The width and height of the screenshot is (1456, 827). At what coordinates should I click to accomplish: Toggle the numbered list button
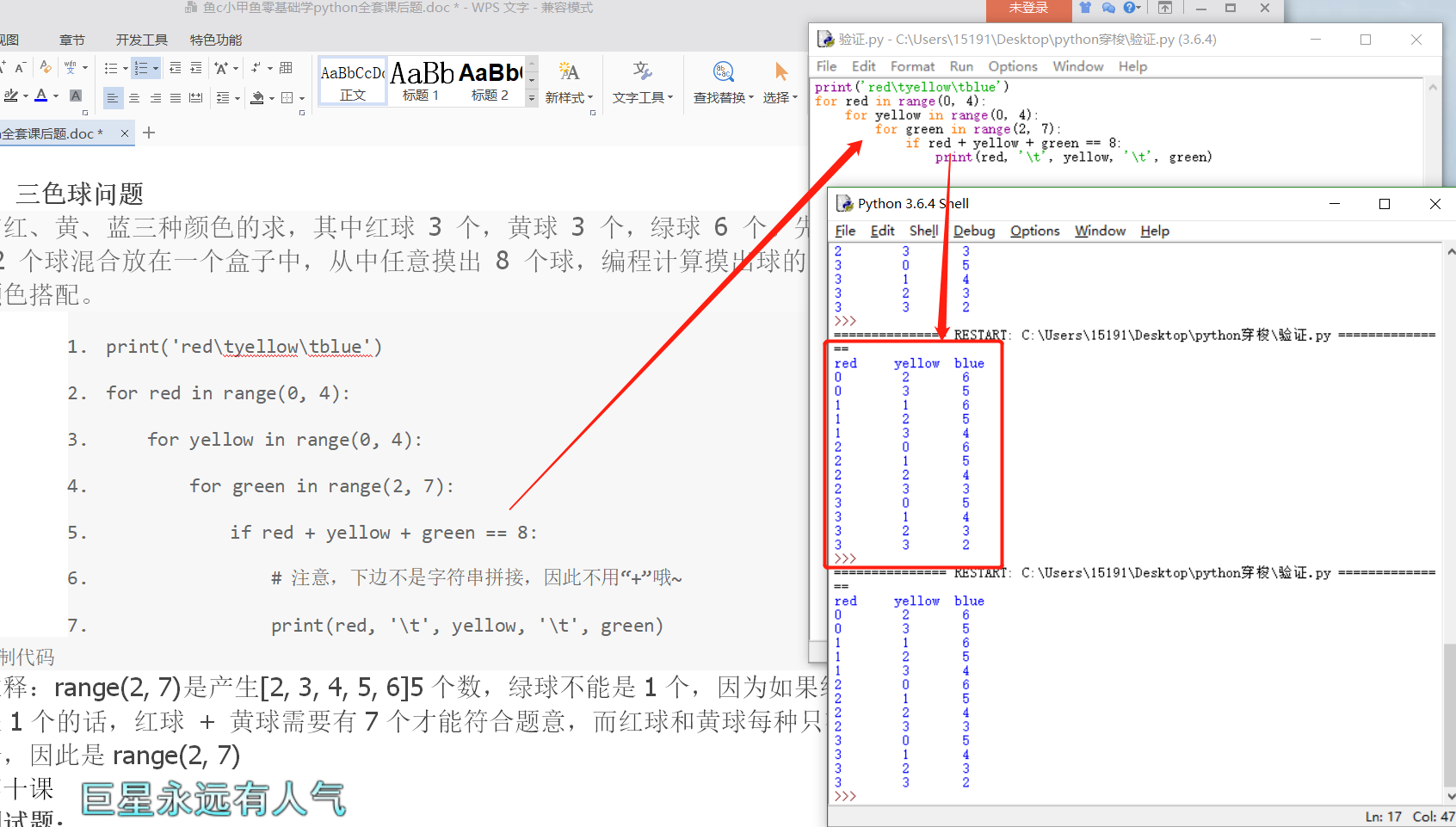(141, 68)
